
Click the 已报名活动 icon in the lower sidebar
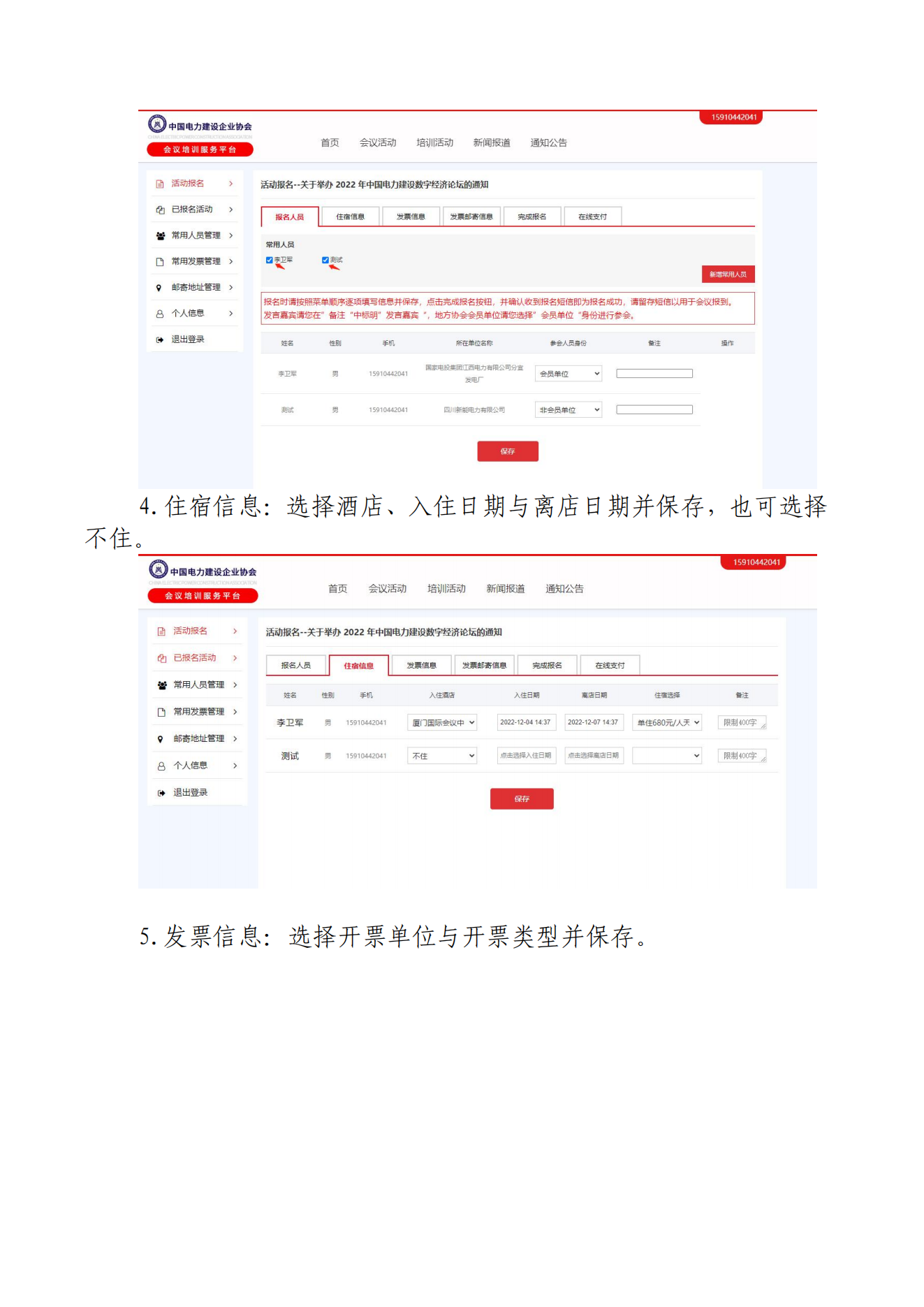tap(161, 658)
